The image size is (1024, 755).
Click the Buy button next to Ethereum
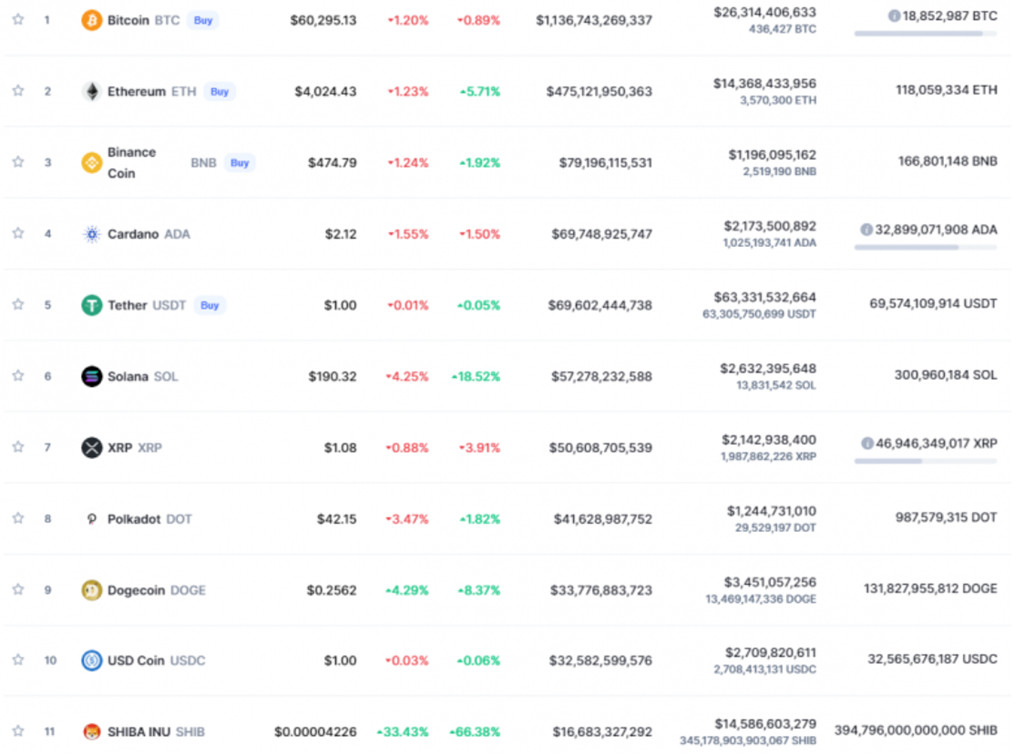tap(219, 91)
